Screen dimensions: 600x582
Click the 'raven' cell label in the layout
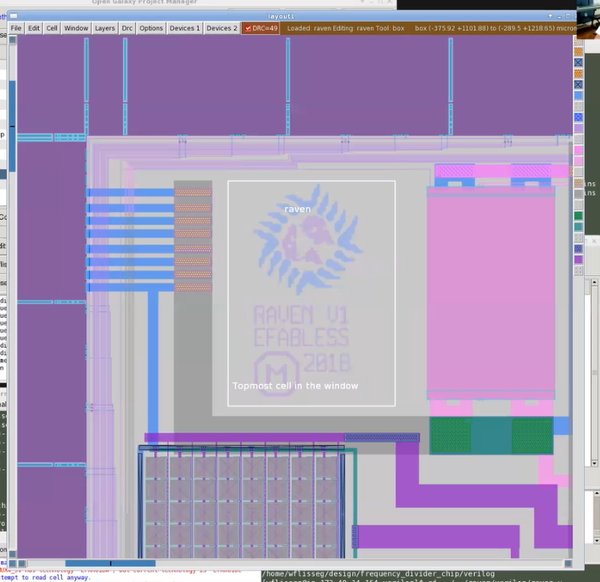pyautogui.click(x=297, y=209)
